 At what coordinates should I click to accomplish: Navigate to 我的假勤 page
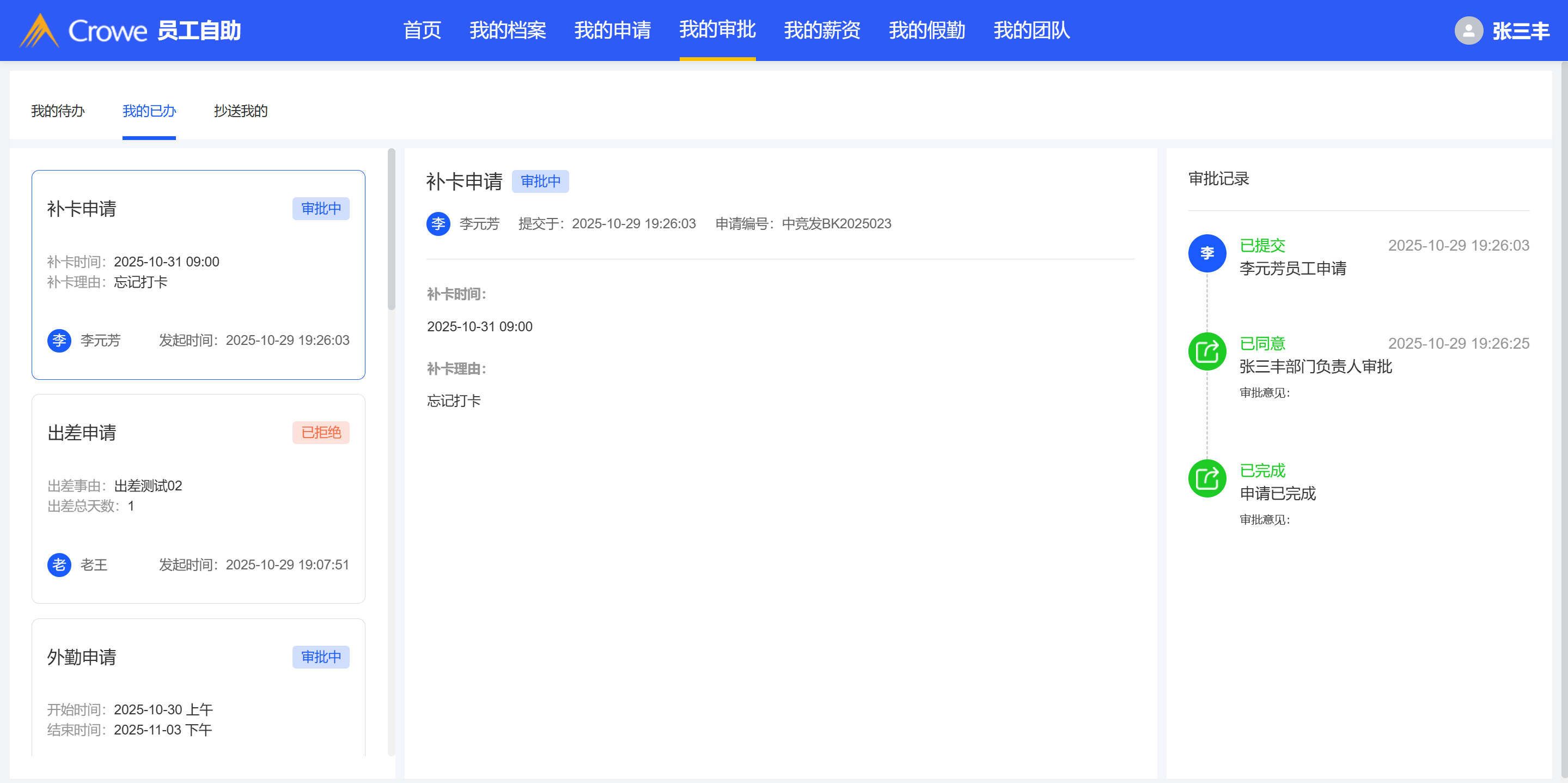(x=926, y=31)
